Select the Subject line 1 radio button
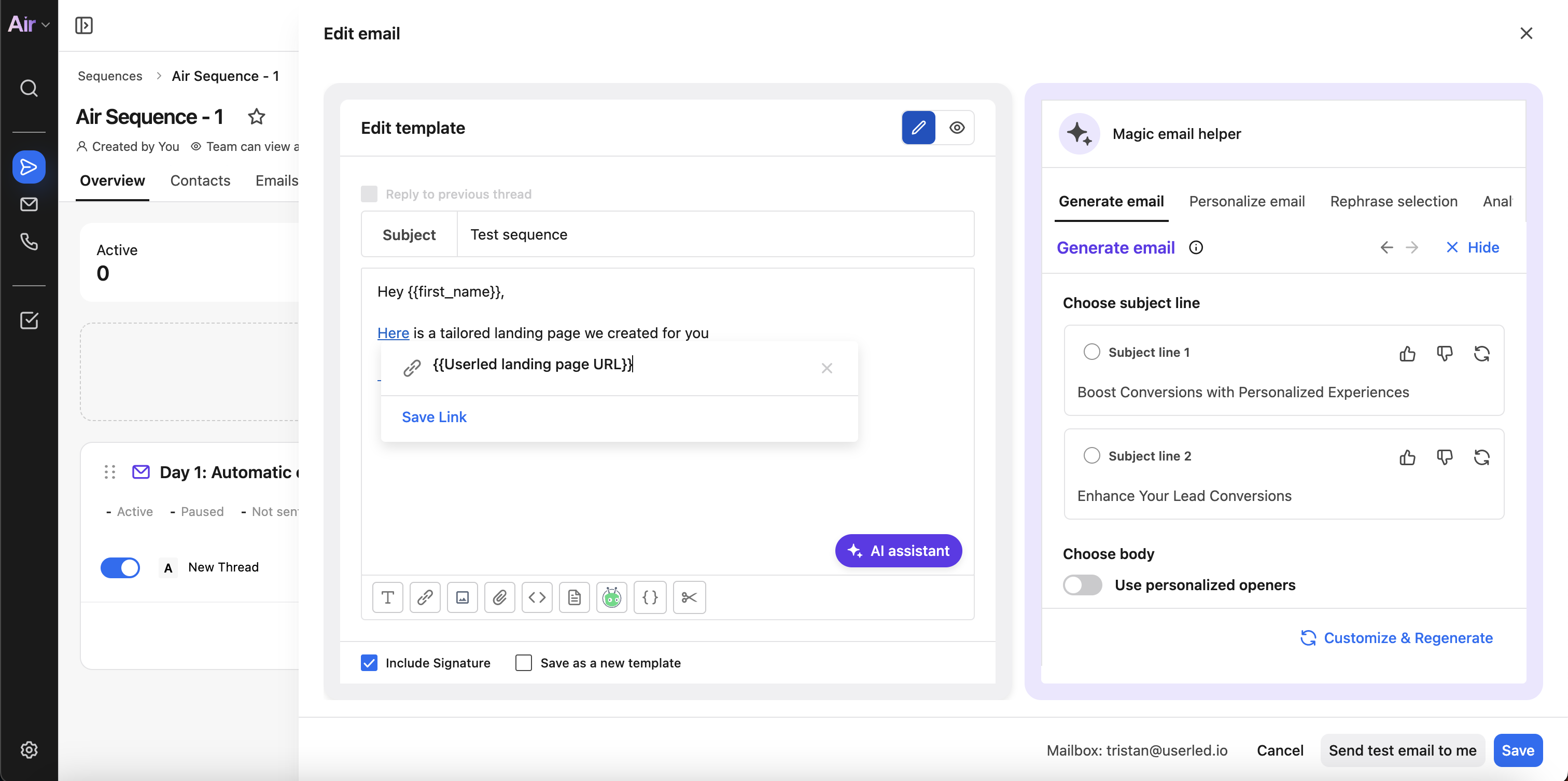Viewport: 1568px width, 781px height. 1091,352
